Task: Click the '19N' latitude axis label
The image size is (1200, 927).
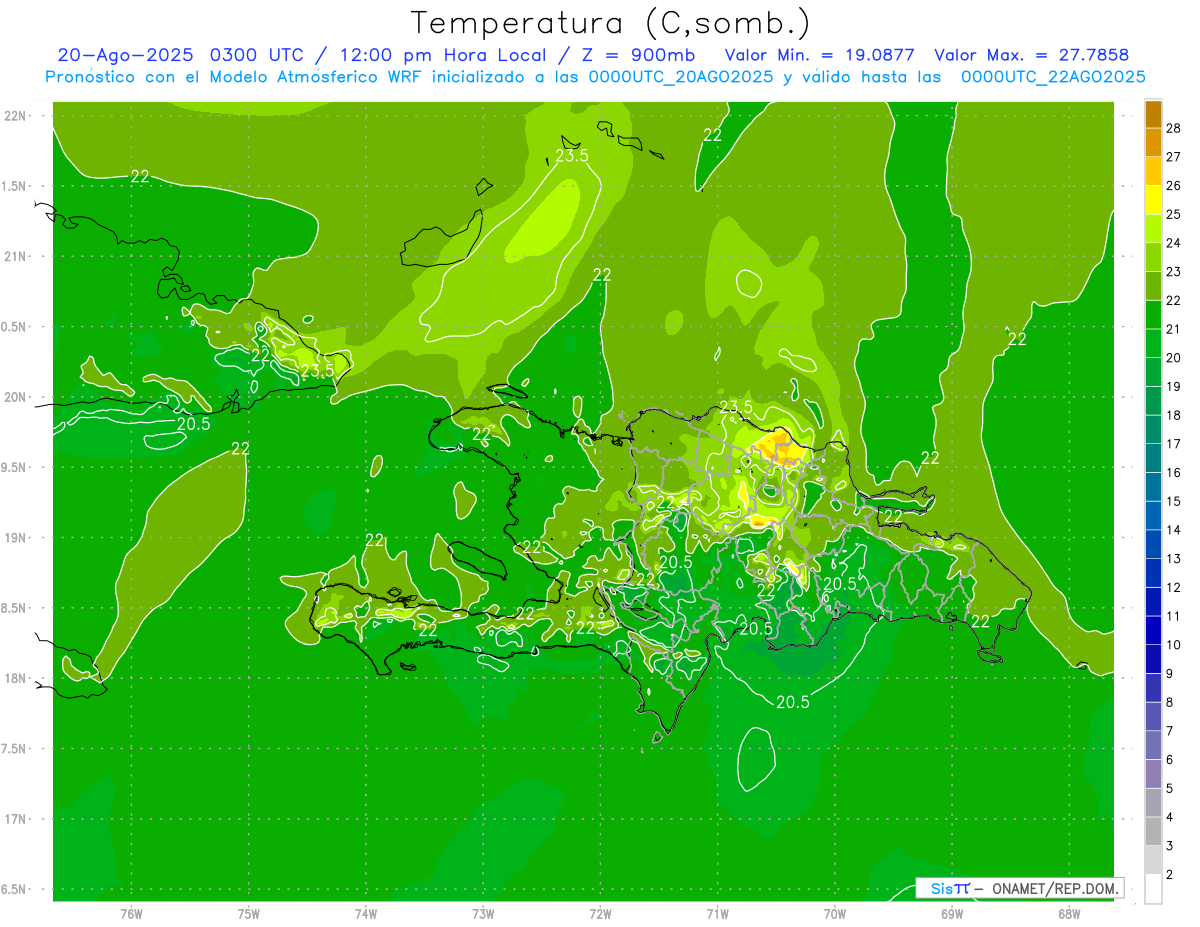Action: (15, 538)
